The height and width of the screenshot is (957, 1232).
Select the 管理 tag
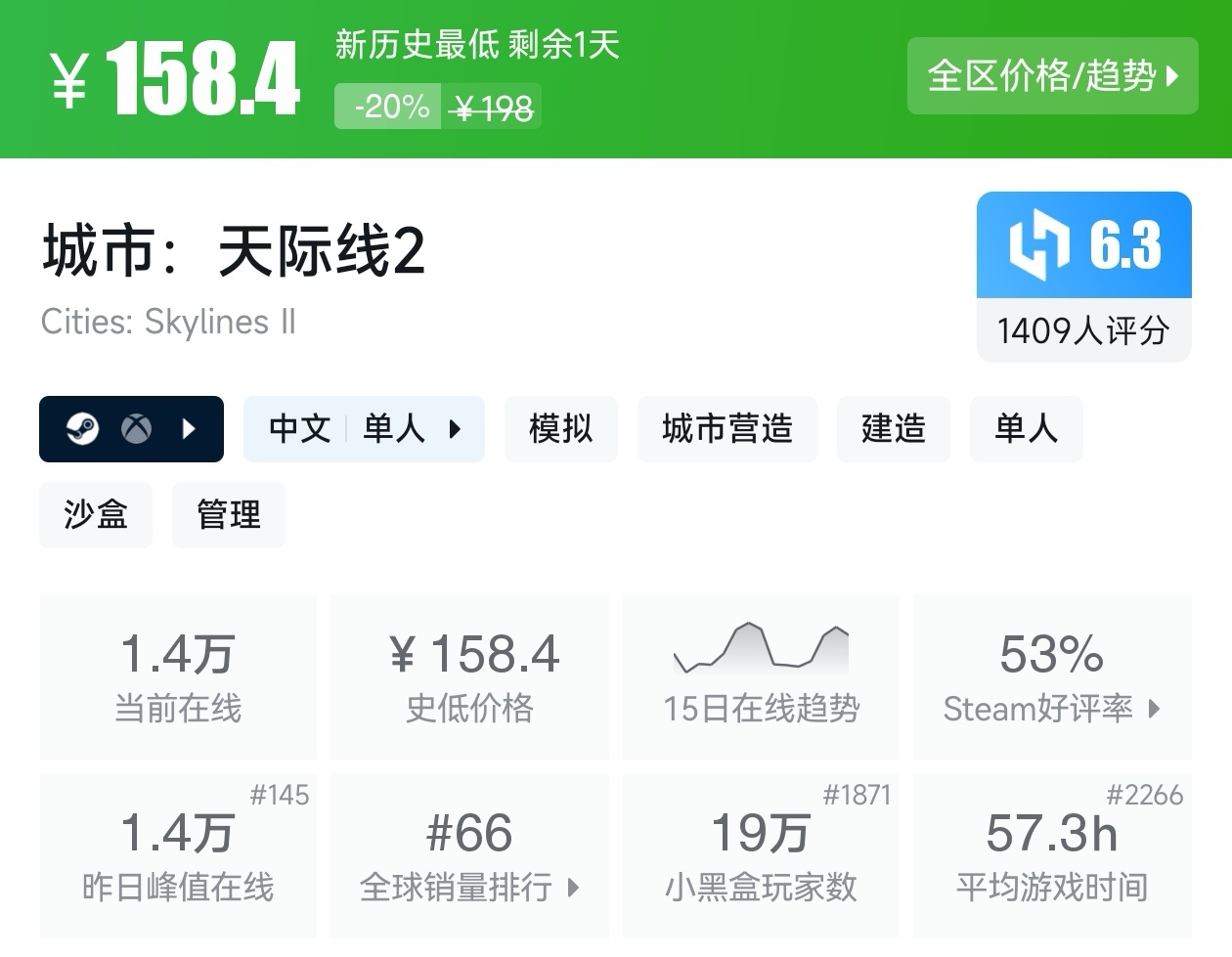coord(228,514)
